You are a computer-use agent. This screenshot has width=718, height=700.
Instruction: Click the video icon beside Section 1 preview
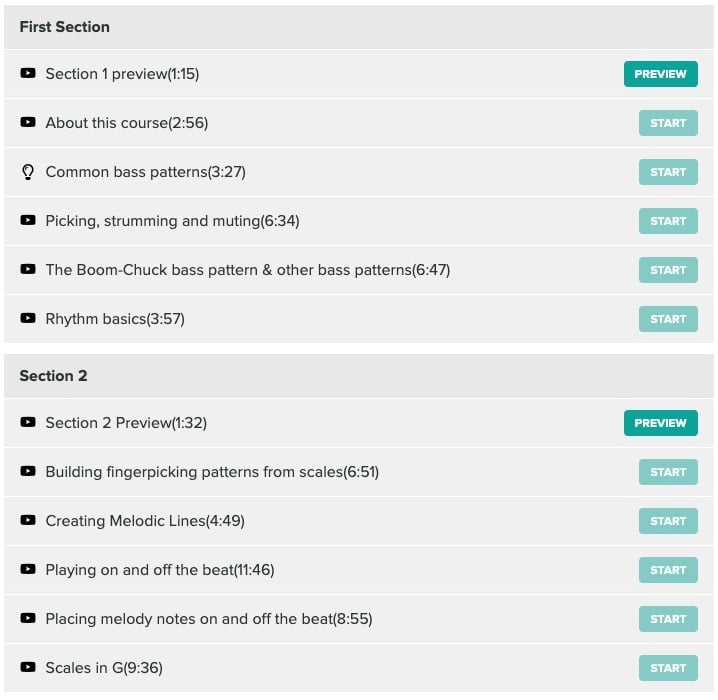(x=28, y=73)
